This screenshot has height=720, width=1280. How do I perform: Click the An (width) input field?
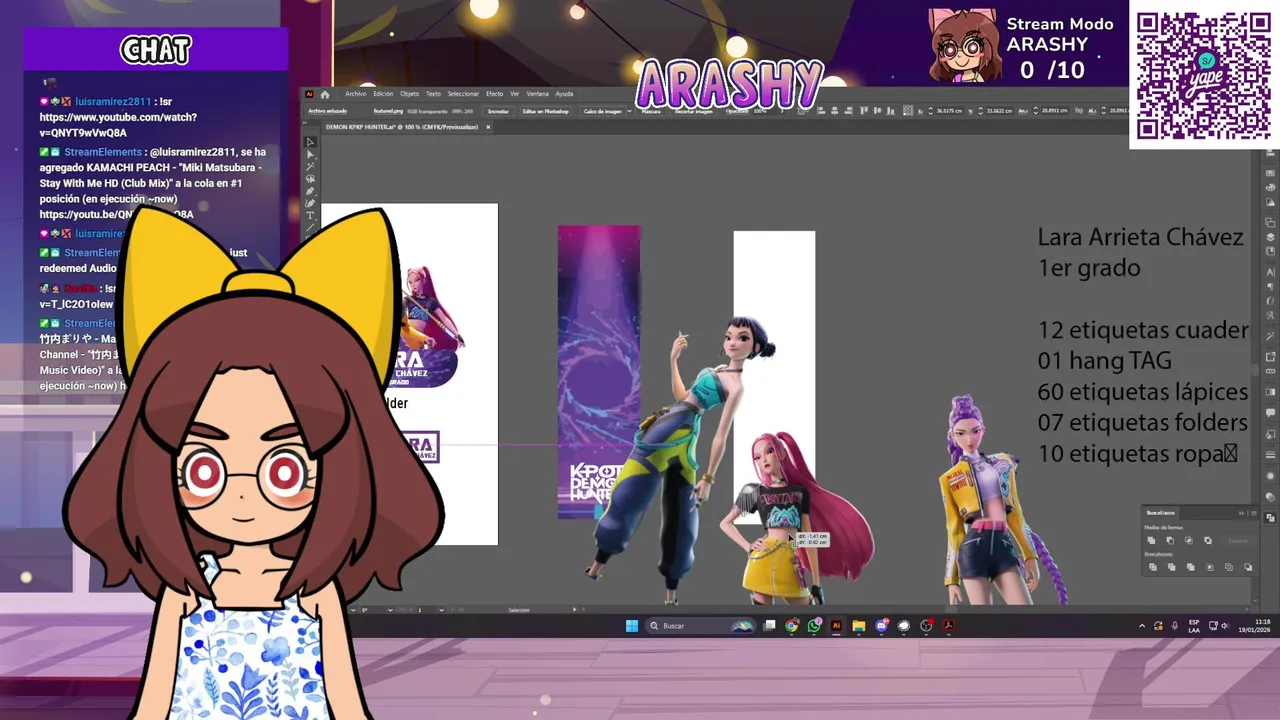tap(1055, 110)
